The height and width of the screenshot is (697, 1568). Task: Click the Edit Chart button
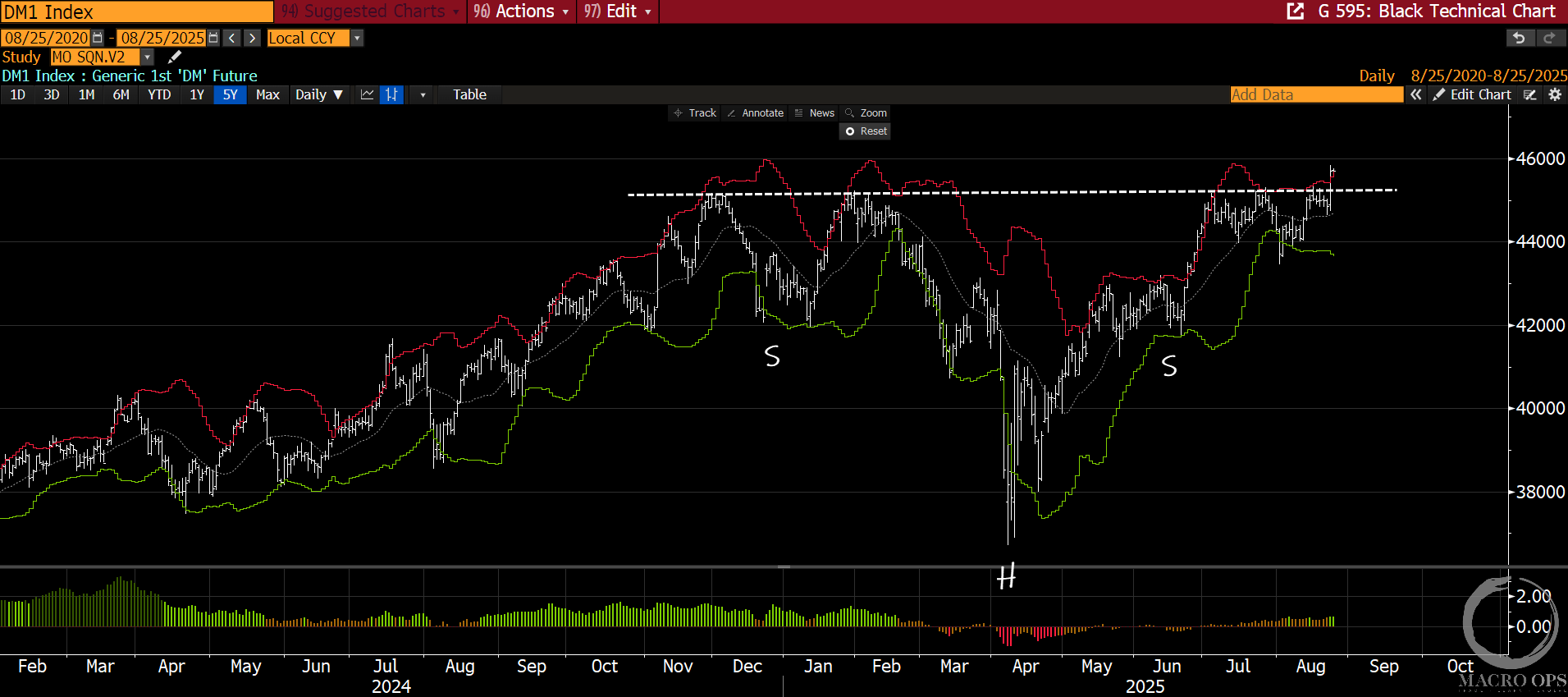point(1472,94)
